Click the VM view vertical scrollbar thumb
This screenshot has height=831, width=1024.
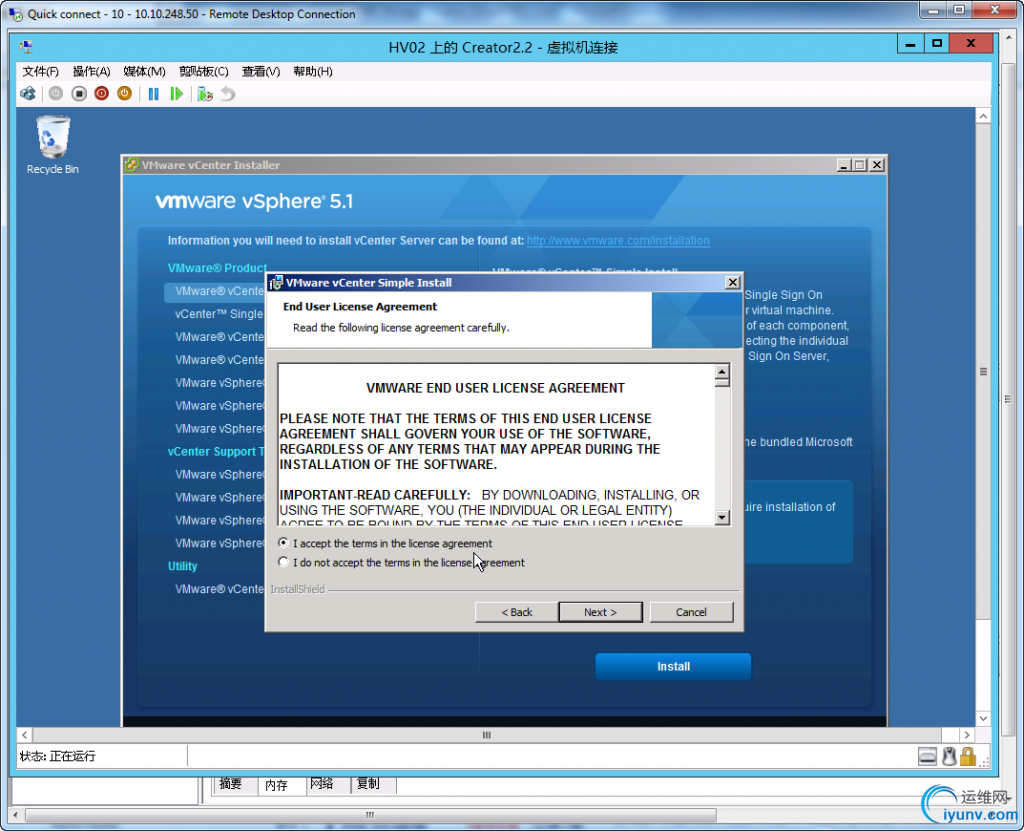click(984, 372)
